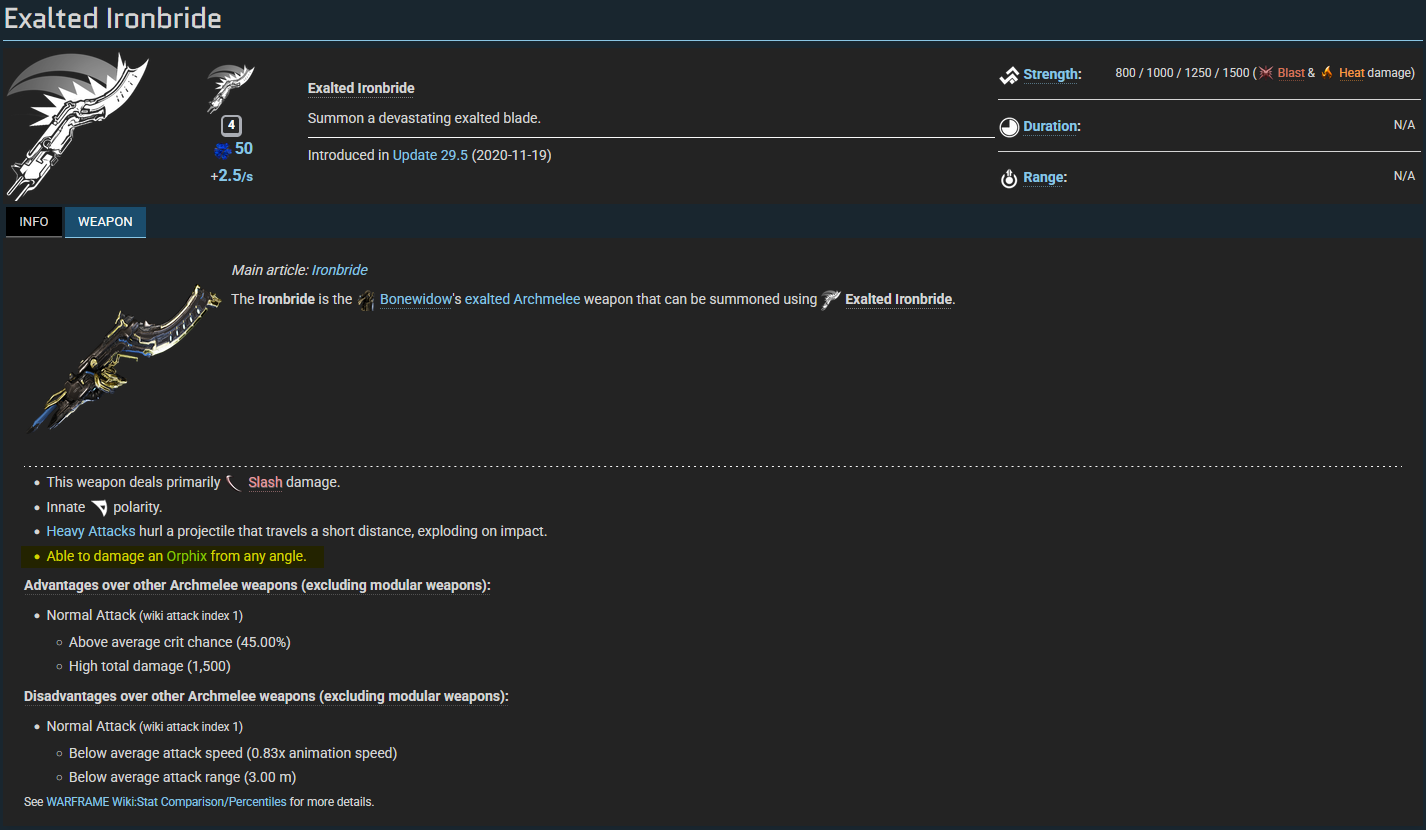
Task: Open the bold Exalted Ironbride link ending the sentence
Action: click(x=898, y=299)
